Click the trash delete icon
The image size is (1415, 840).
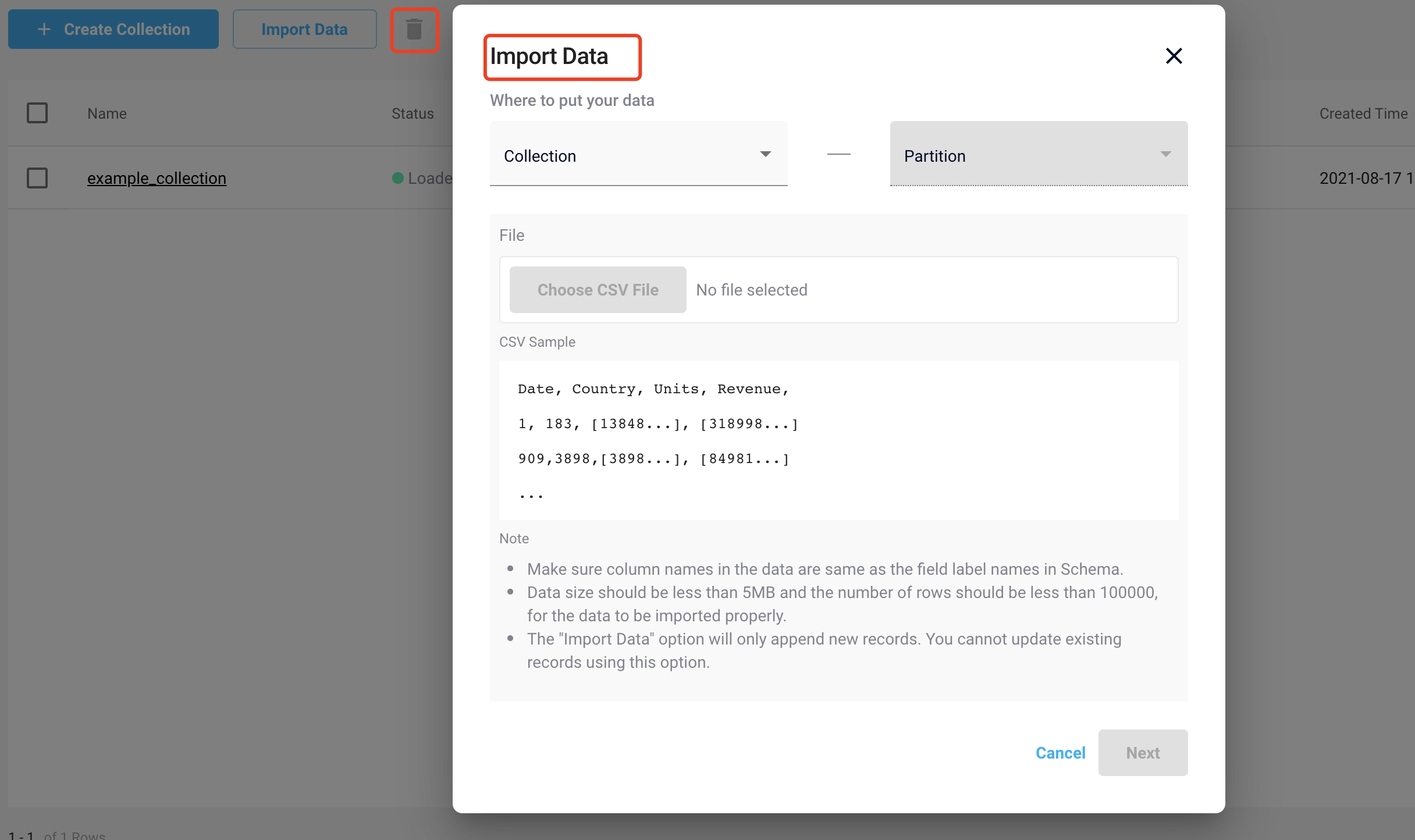pos(414,29)
